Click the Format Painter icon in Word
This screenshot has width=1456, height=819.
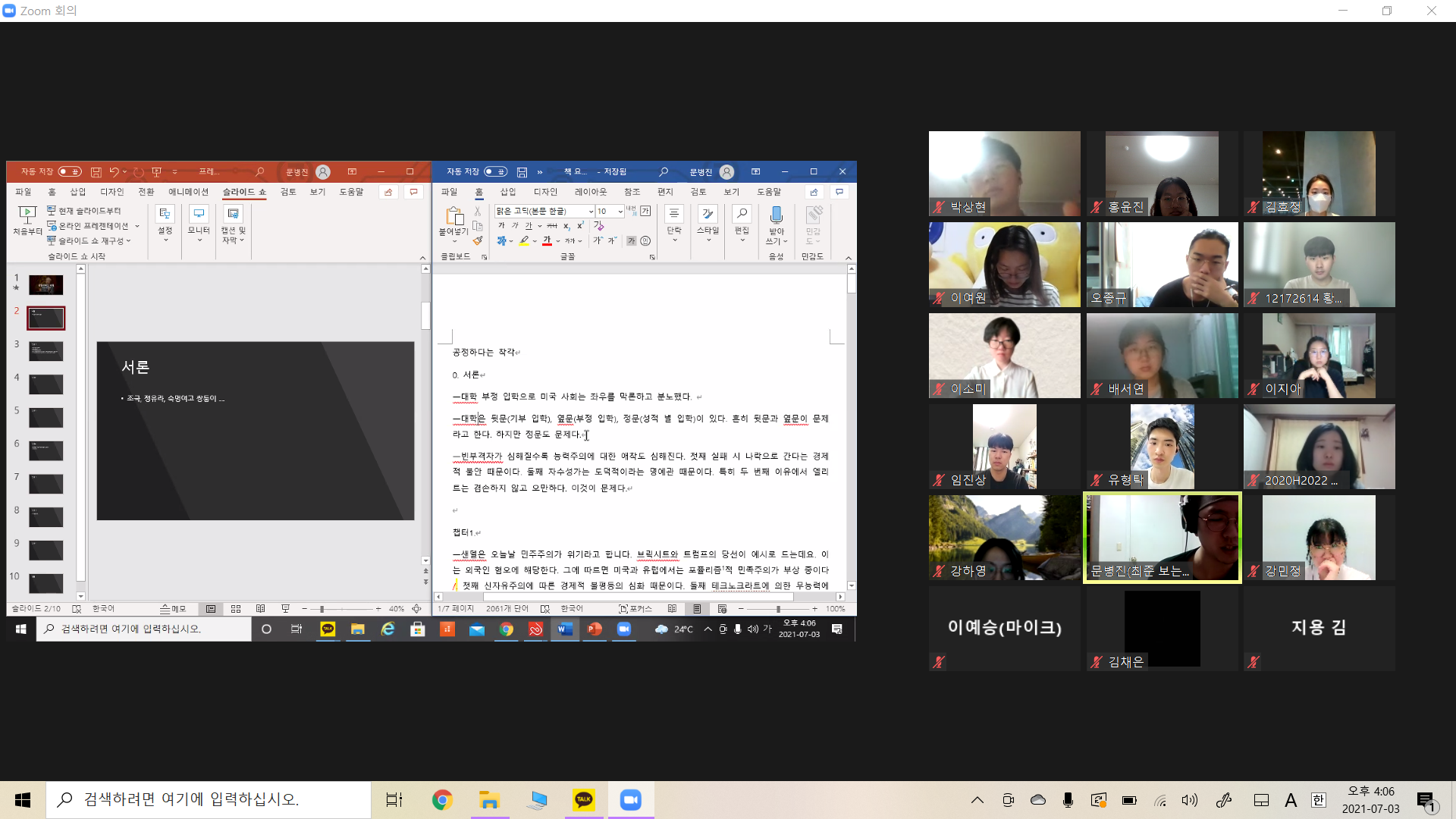click(x=478, y=241)
